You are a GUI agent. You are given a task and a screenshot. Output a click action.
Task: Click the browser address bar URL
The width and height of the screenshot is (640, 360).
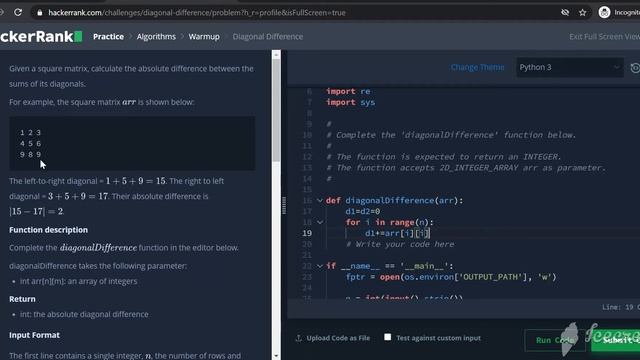click(x=197, y=13)
